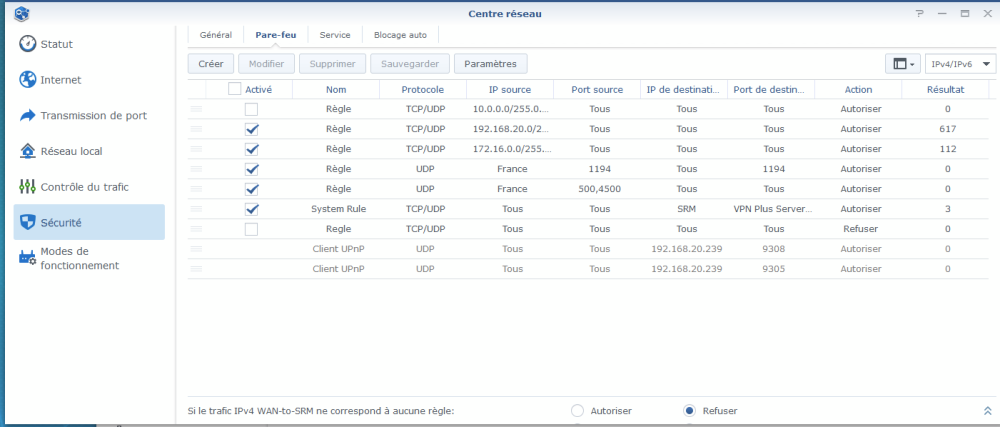Toggle the select-all Activé header checkbox
The height and width of the screenshot is (427, 1000).
pyautogui.click(x=235, y=89)
